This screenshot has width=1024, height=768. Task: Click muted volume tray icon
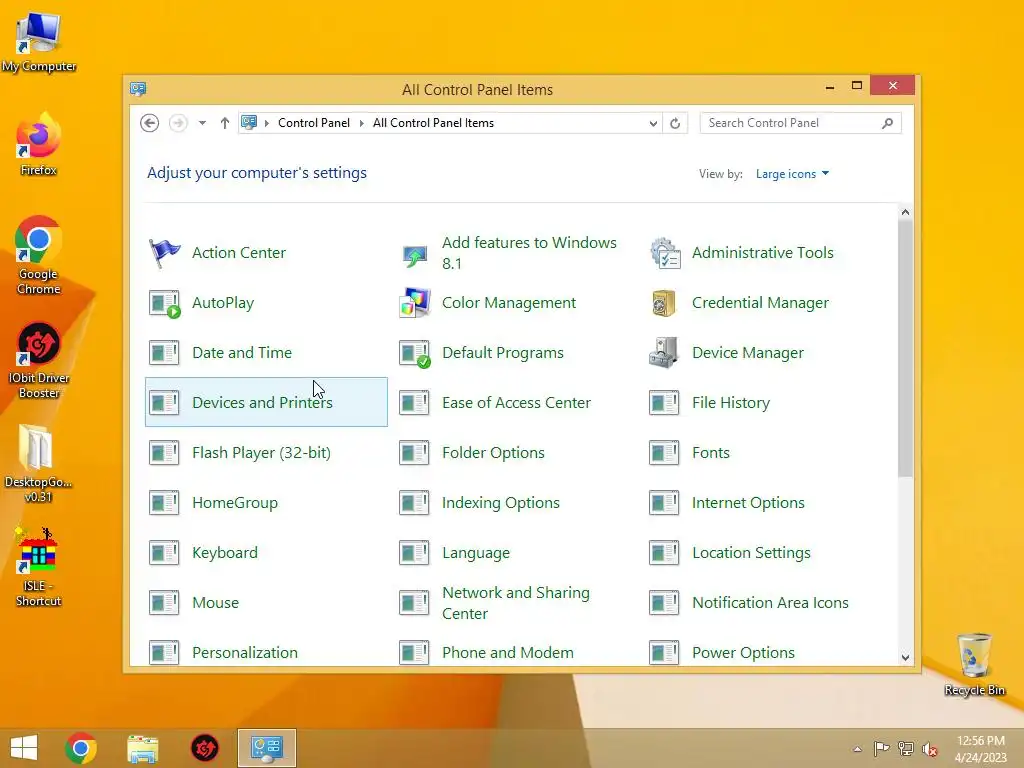[x=930, y=749]
